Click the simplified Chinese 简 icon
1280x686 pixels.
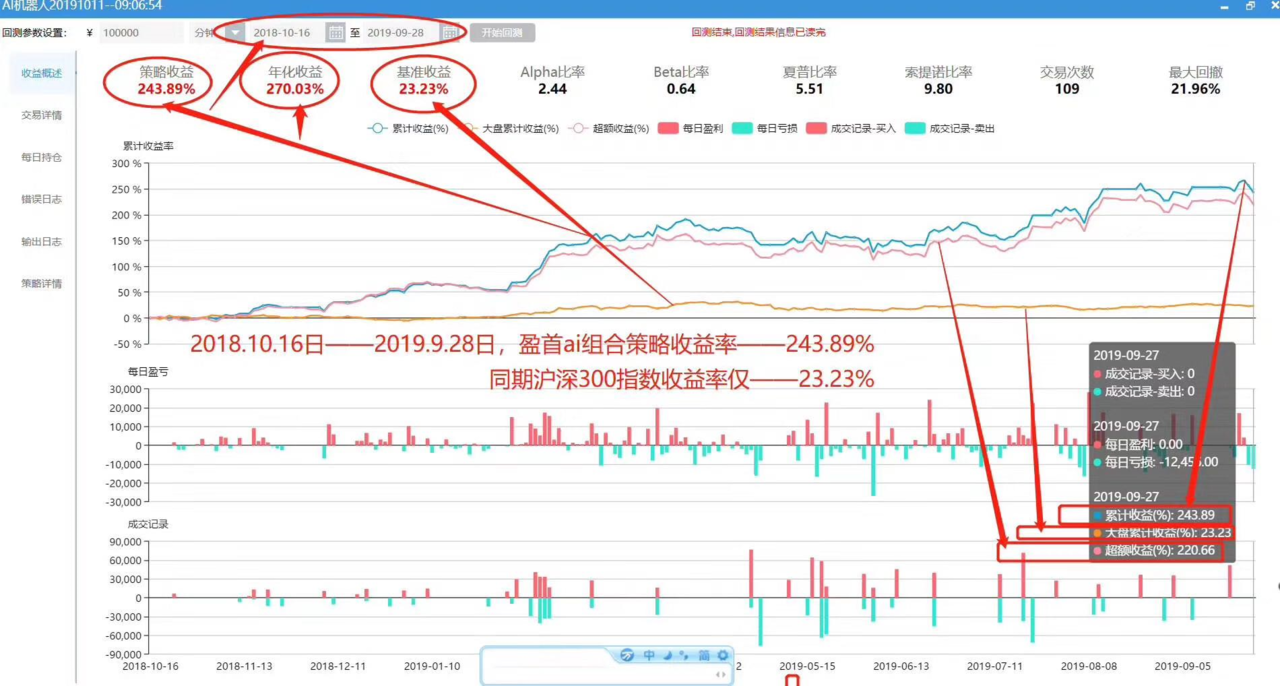pyautogui.click(x=704, y=655)
